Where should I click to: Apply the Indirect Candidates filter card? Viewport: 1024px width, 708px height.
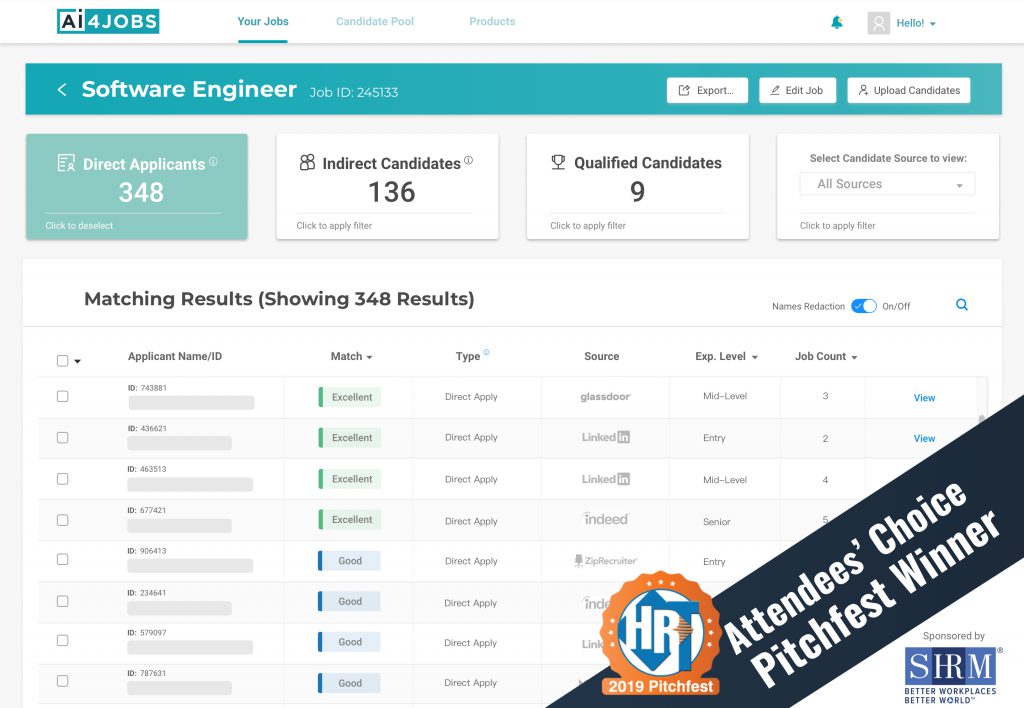387,187
